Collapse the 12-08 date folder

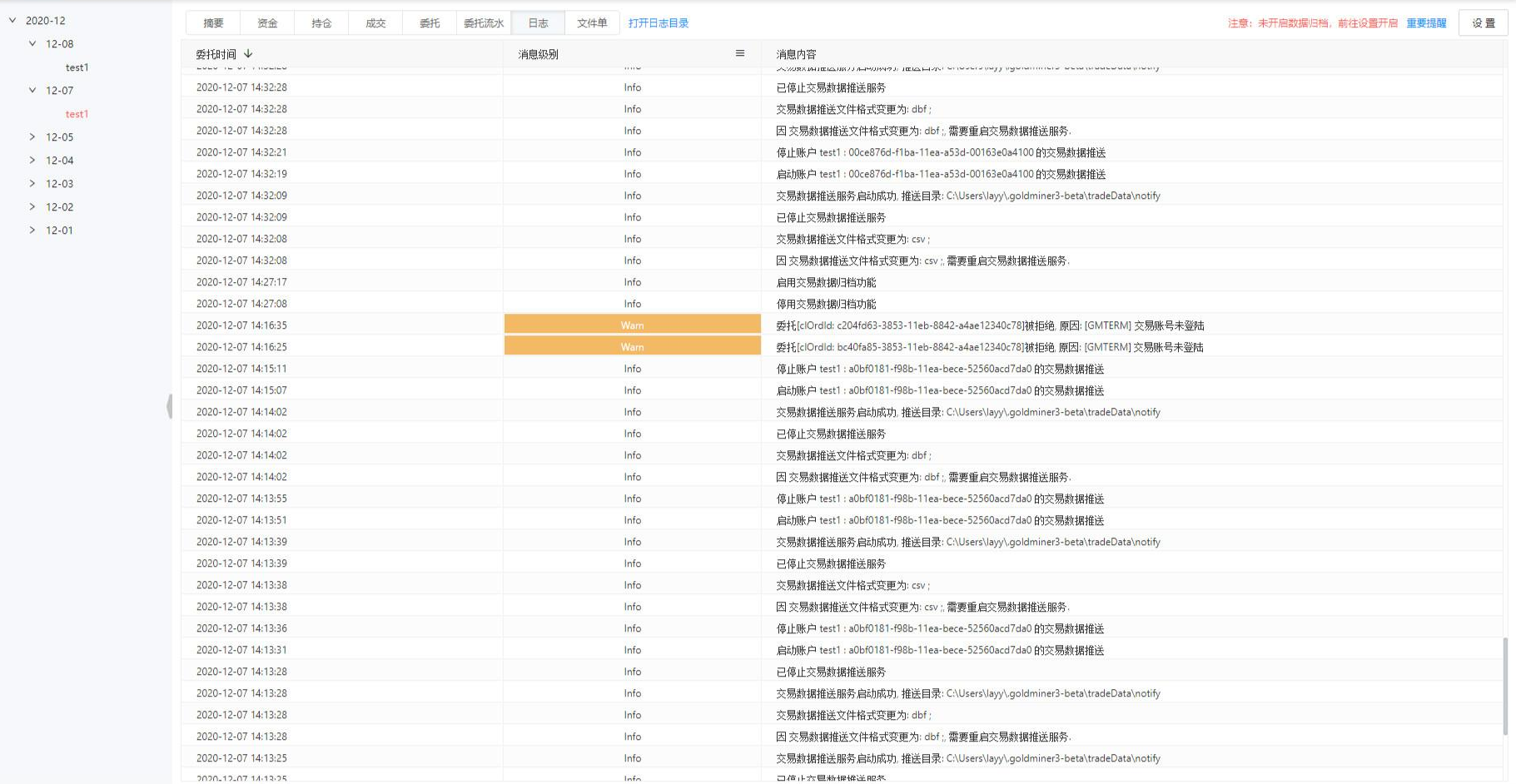(32, 43)
